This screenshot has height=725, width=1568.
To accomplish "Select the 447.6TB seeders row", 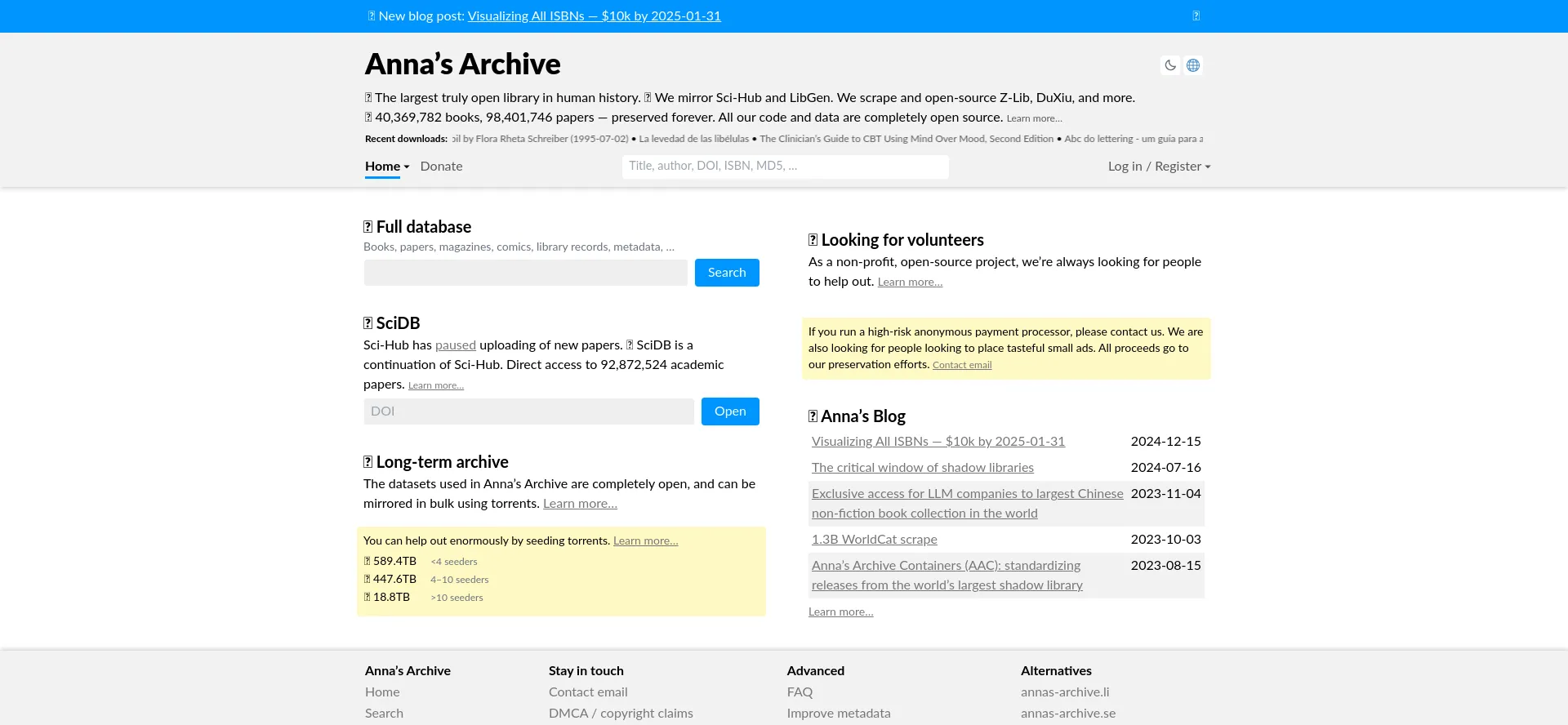I will point(426,579).
